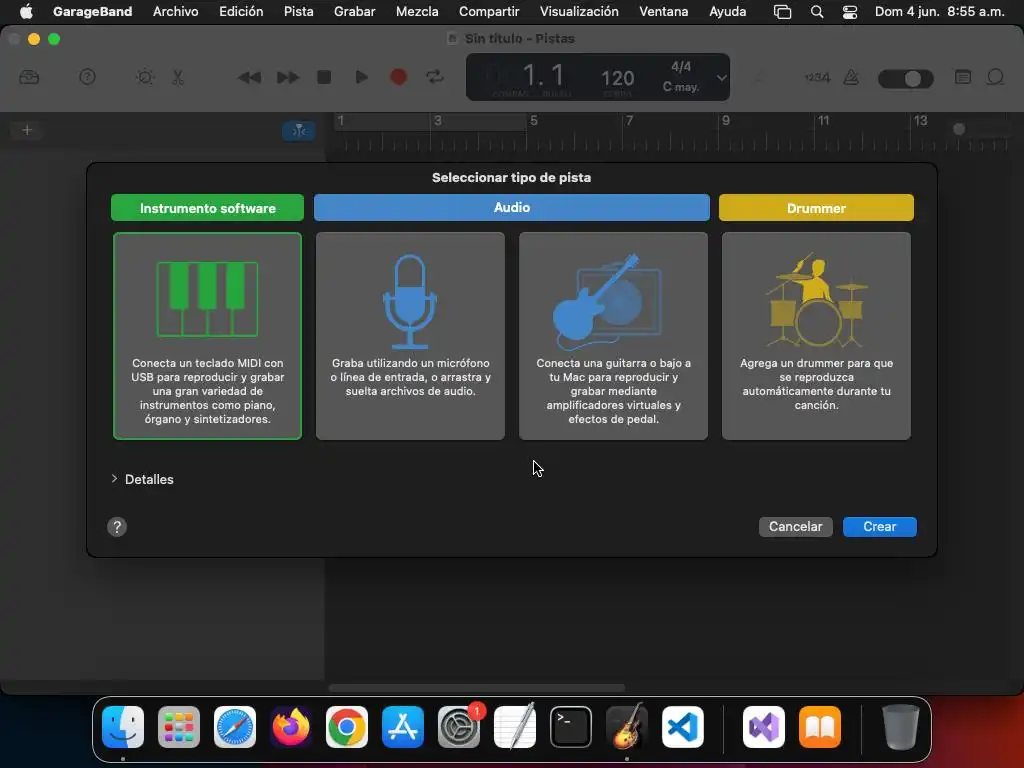Open Quick Help in the toolbar
1024x768 pixels.
88,77
